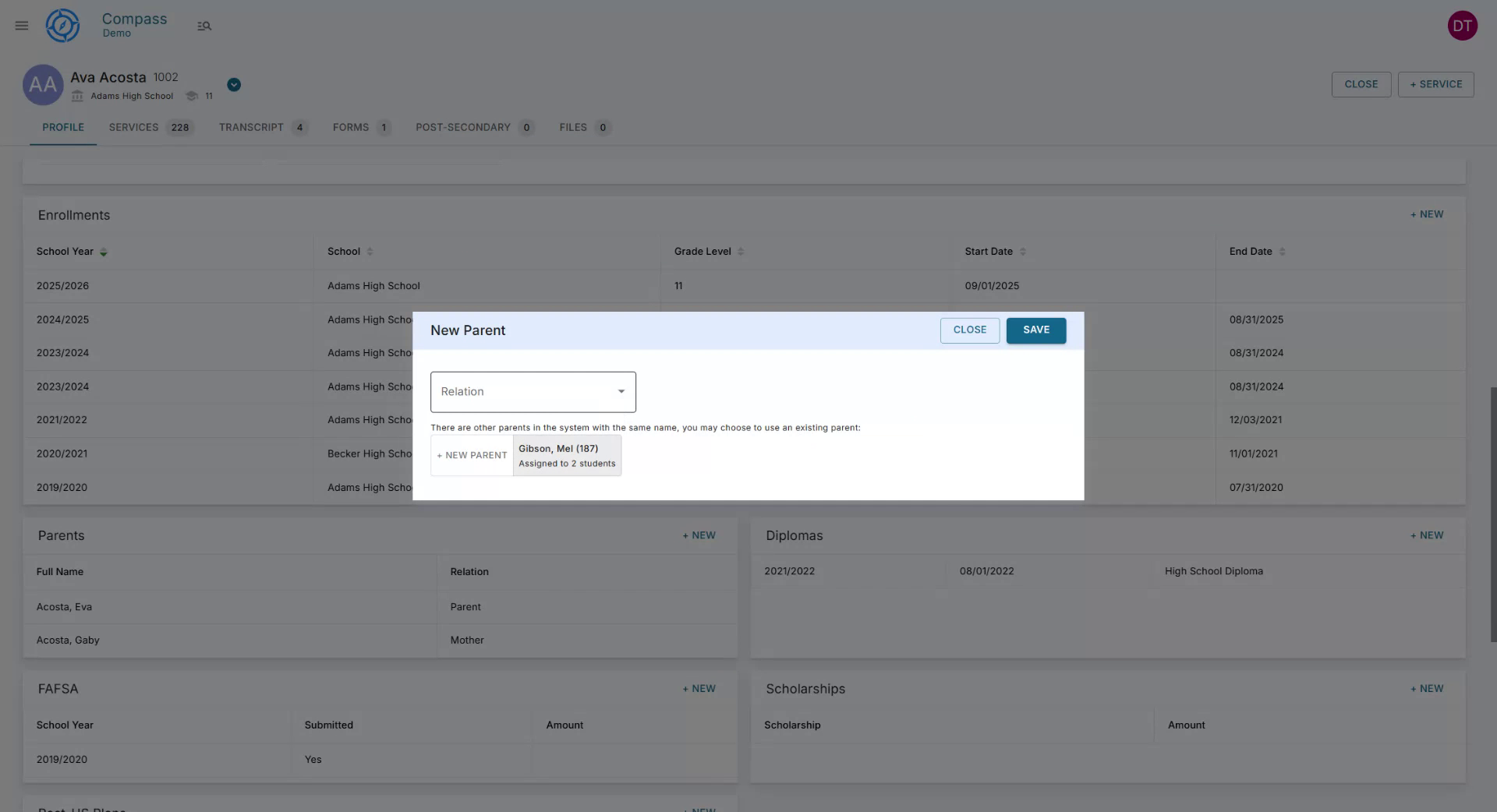Open the search icon in the header
Viewport: 1497px width, 812px height.
pos(203,25)
